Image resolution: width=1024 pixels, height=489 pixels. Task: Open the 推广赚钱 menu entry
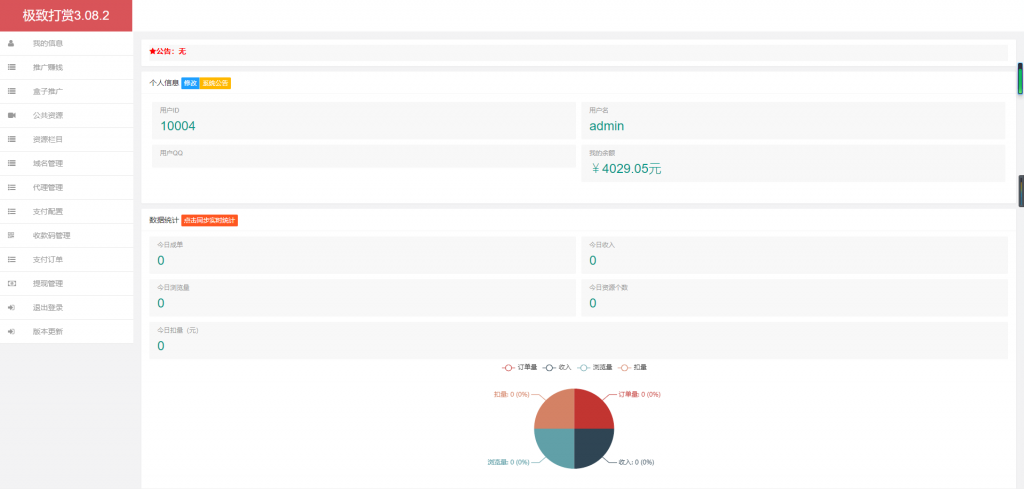pyautogui.click(x=67, y=67)
